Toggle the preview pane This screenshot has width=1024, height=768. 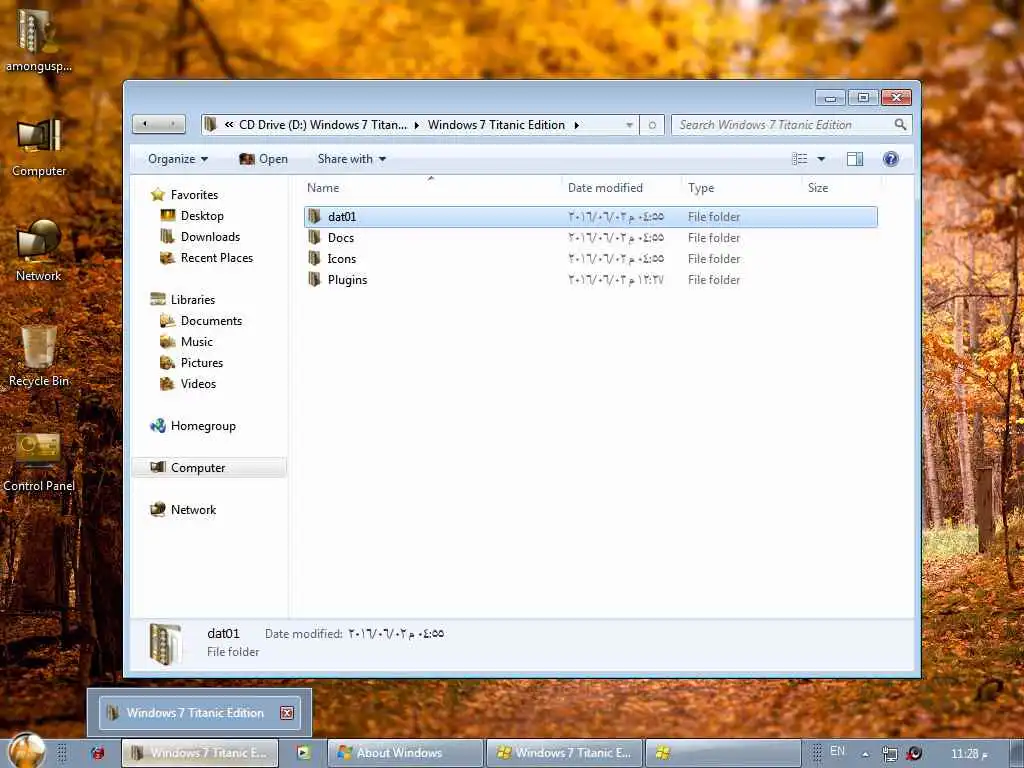coord(855,159)
